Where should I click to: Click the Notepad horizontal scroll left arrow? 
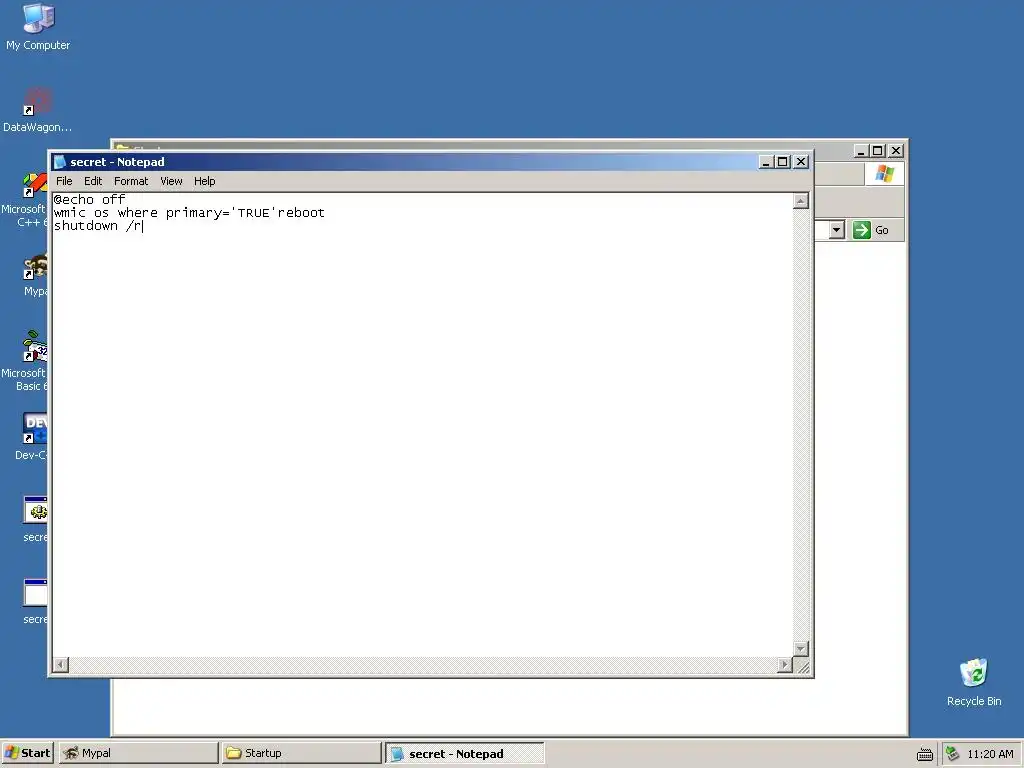coord(60,665)
